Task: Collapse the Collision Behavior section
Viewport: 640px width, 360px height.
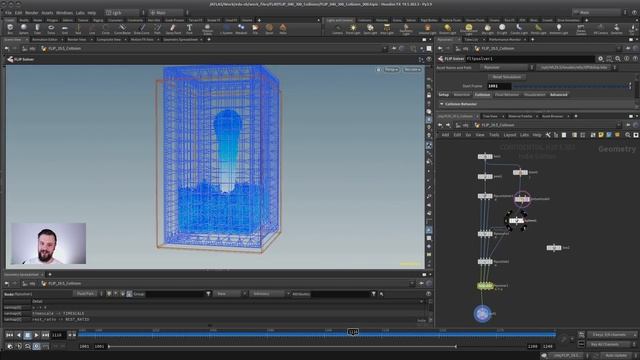Action: tap(442, 104)
